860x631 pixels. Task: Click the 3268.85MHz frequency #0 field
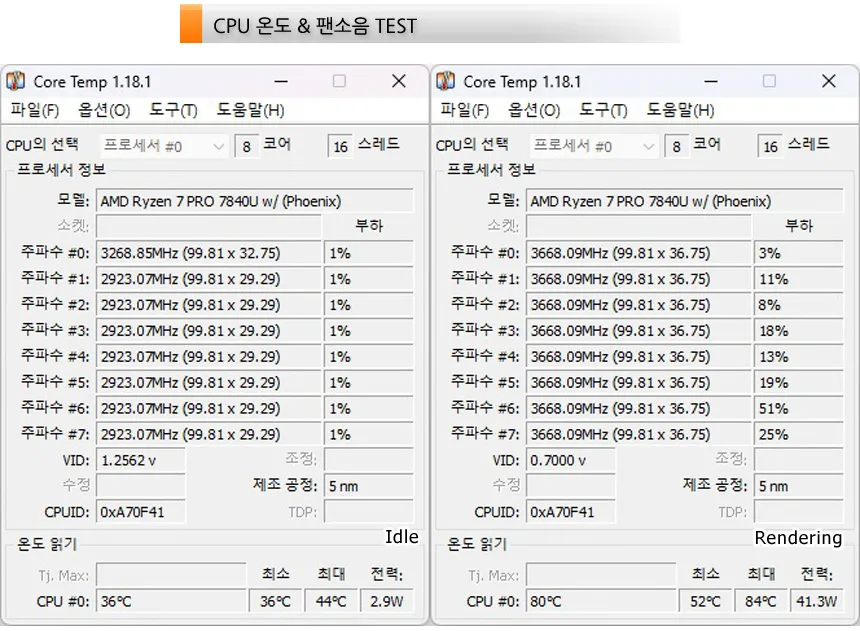[x=208, y=253]
